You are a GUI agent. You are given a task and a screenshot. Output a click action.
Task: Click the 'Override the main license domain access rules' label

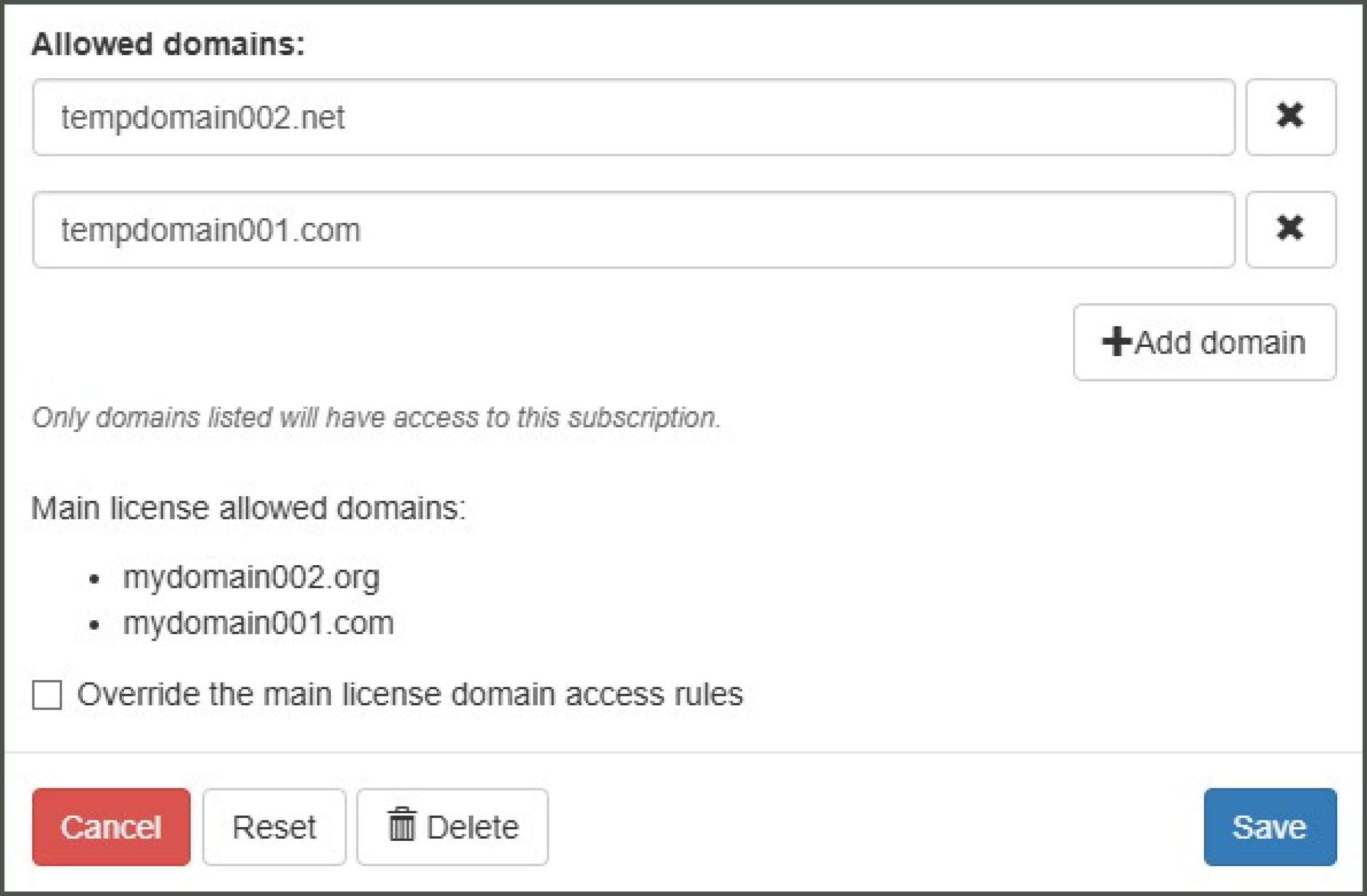click(410, 694)
